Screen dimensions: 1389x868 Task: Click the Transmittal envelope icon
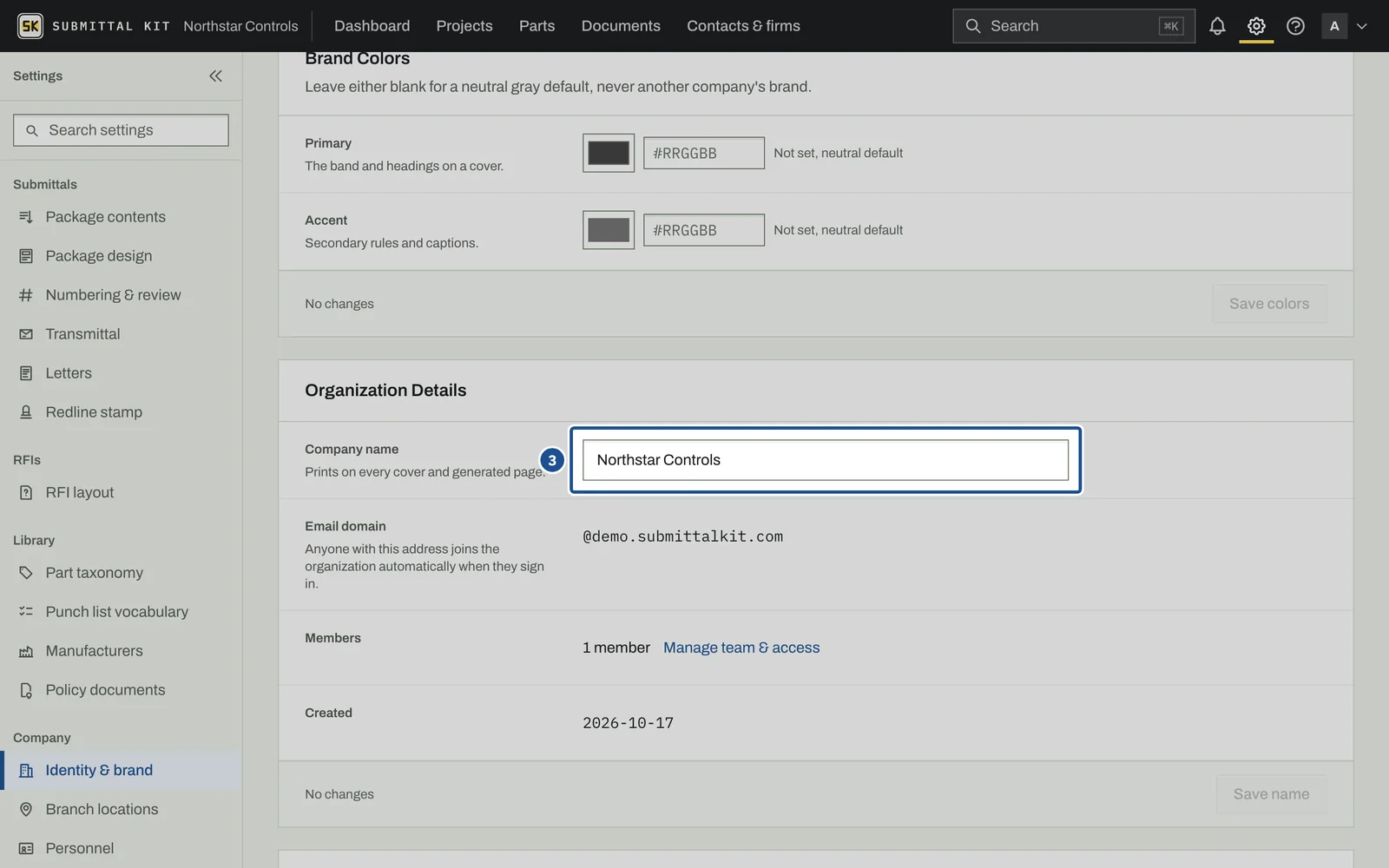click(26, 334)
